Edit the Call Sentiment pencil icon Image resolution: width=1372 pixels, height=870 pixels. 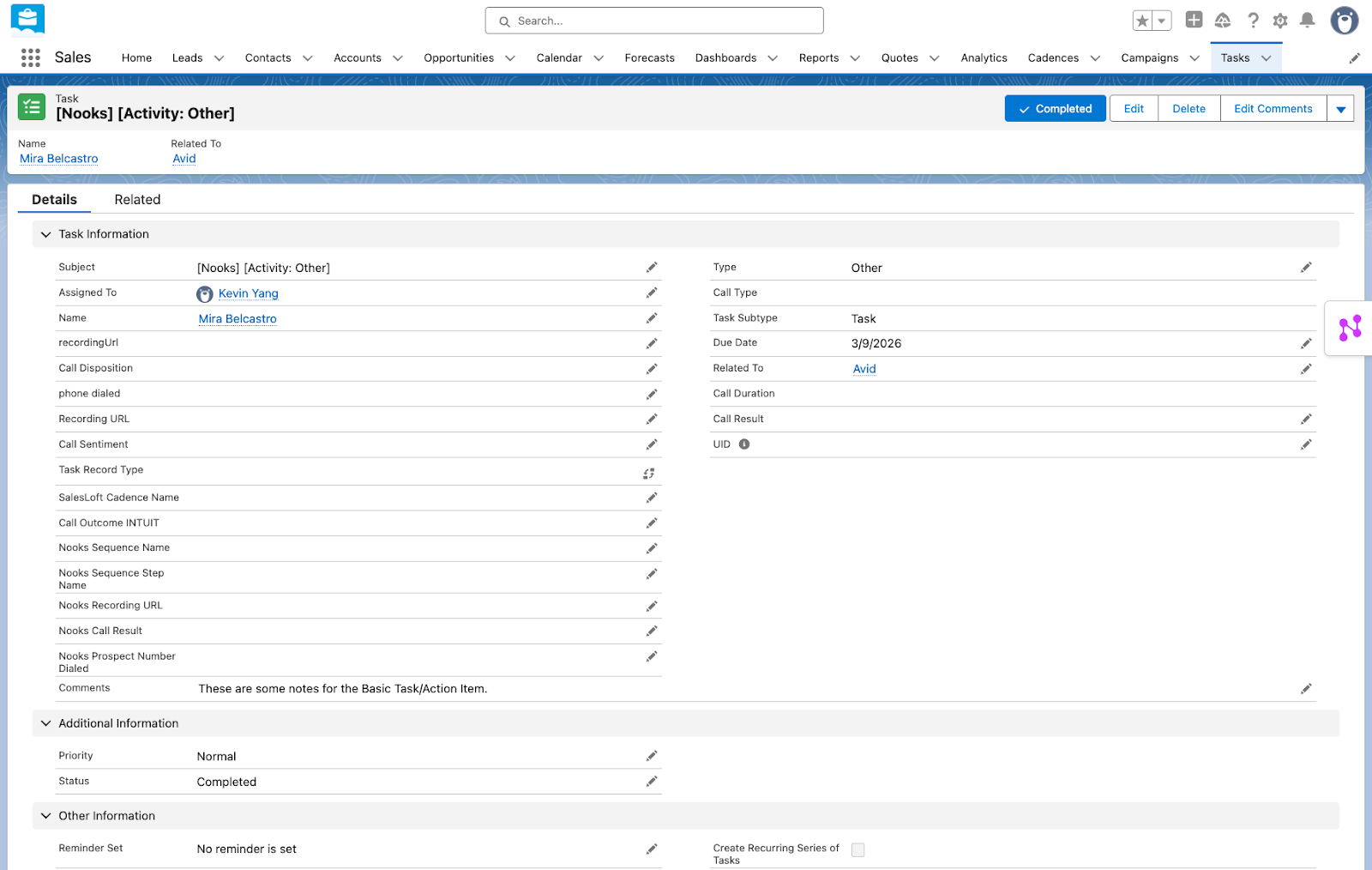[652, 444]
